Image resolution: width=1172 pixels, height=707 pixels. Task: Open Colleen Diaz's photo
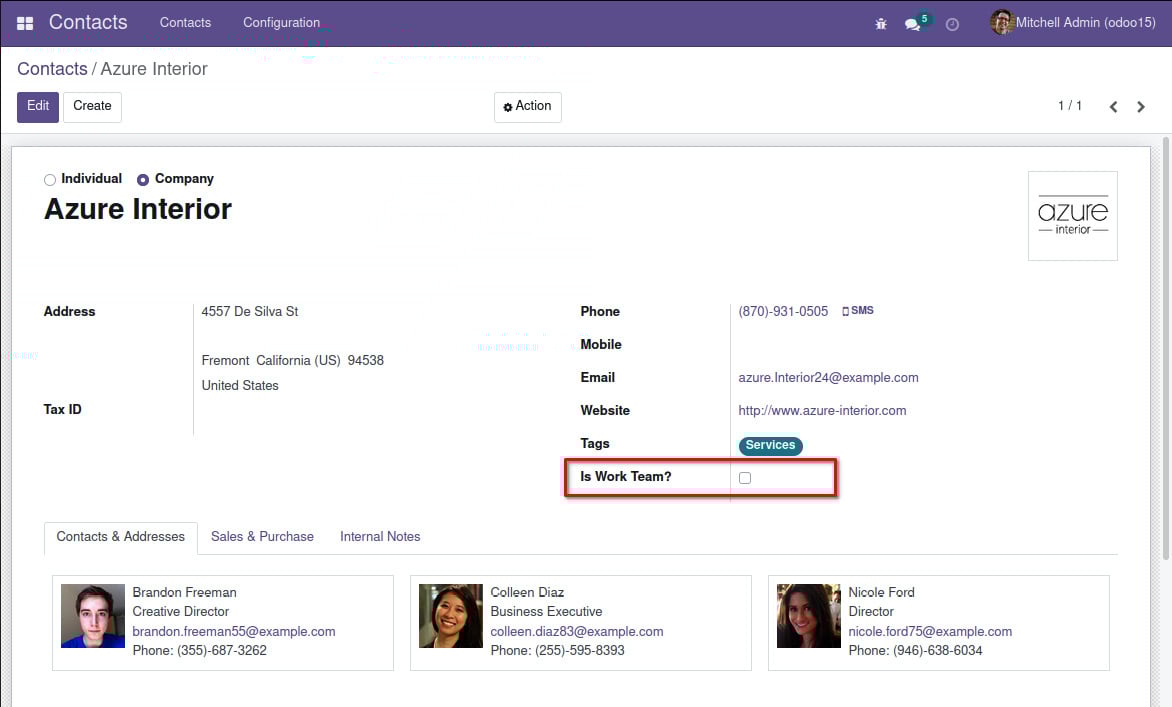click(x=451, y=616)
